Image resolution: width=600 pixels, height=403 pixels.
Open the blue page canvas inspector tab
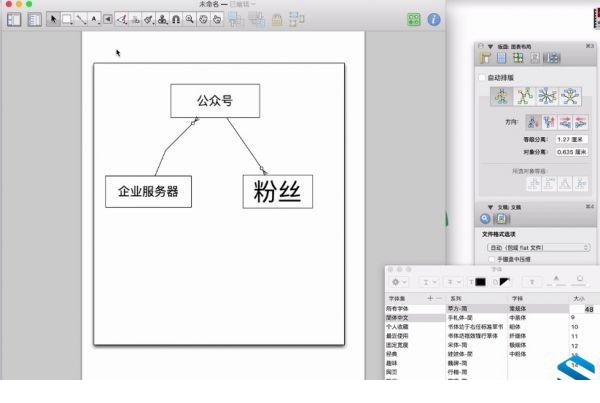(x=501, y=58)
